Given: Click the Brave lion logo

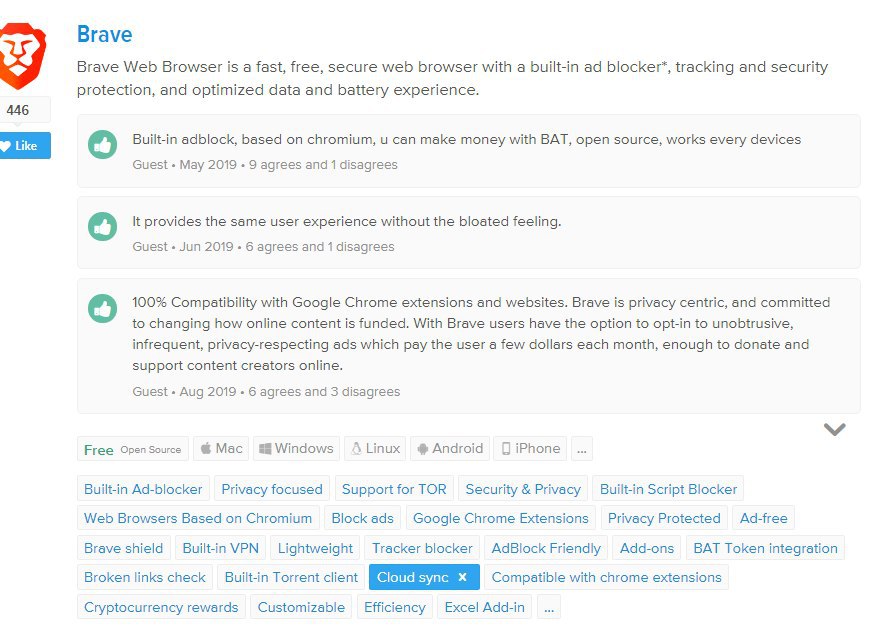Looking at the screenshot, I should (22, 56).
